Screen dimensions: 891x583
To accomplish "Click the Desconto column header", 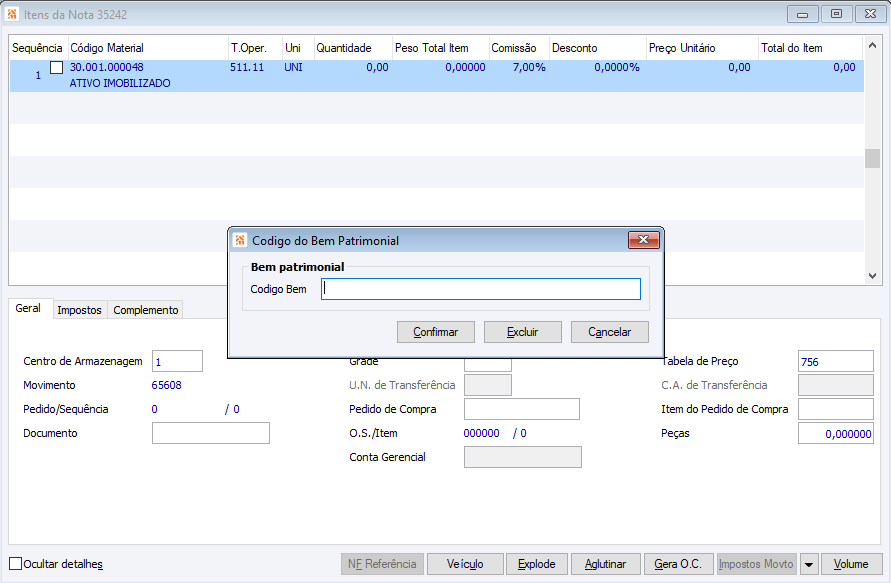I will click(598, 48).
